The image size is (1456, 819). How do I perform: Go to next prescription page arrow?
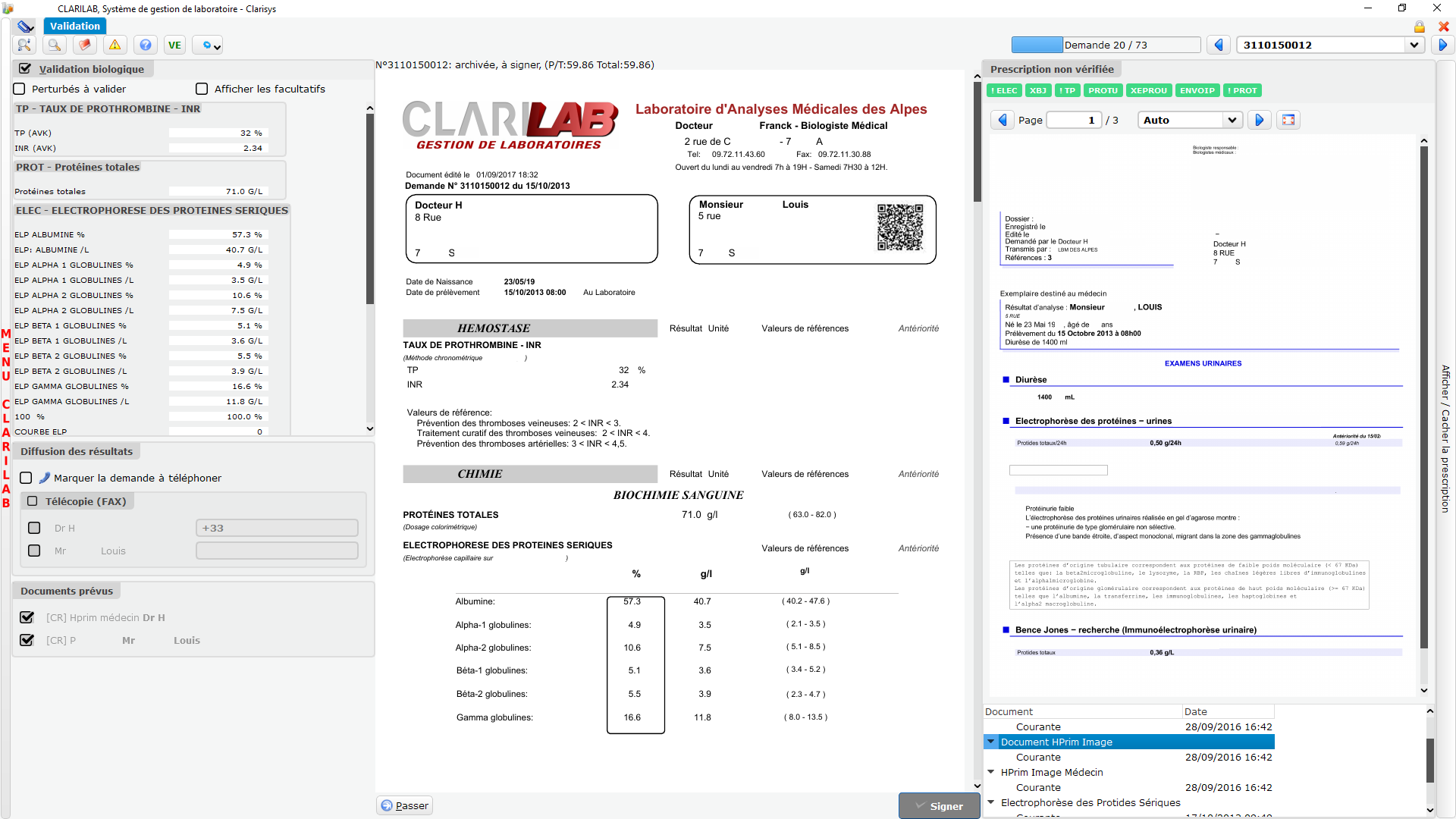tap(1260, 120)
